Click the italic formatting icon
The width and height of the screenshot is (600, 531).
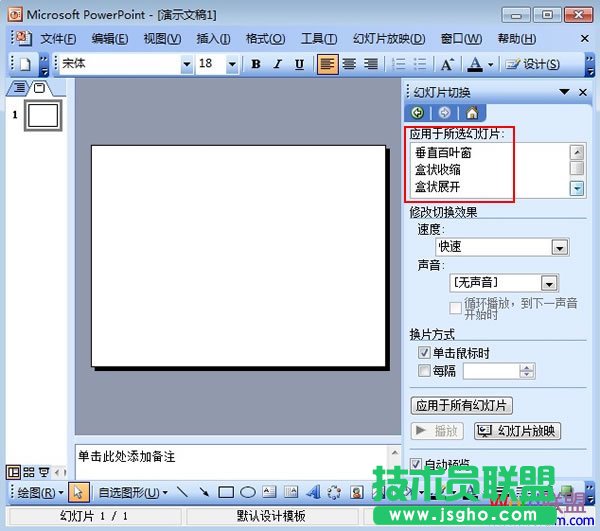pos(277,64)
